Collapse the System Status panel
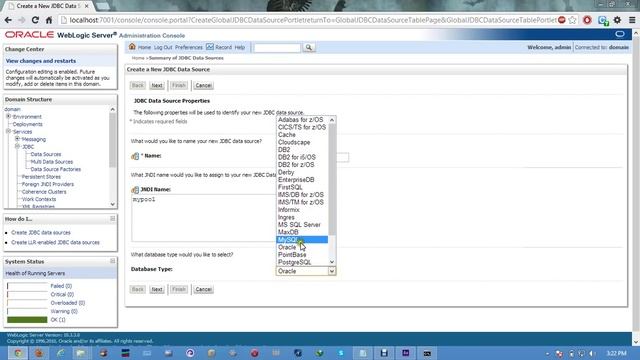Viewport: 640px width, 360px height. pyautogui.click(x=113, y=261)
